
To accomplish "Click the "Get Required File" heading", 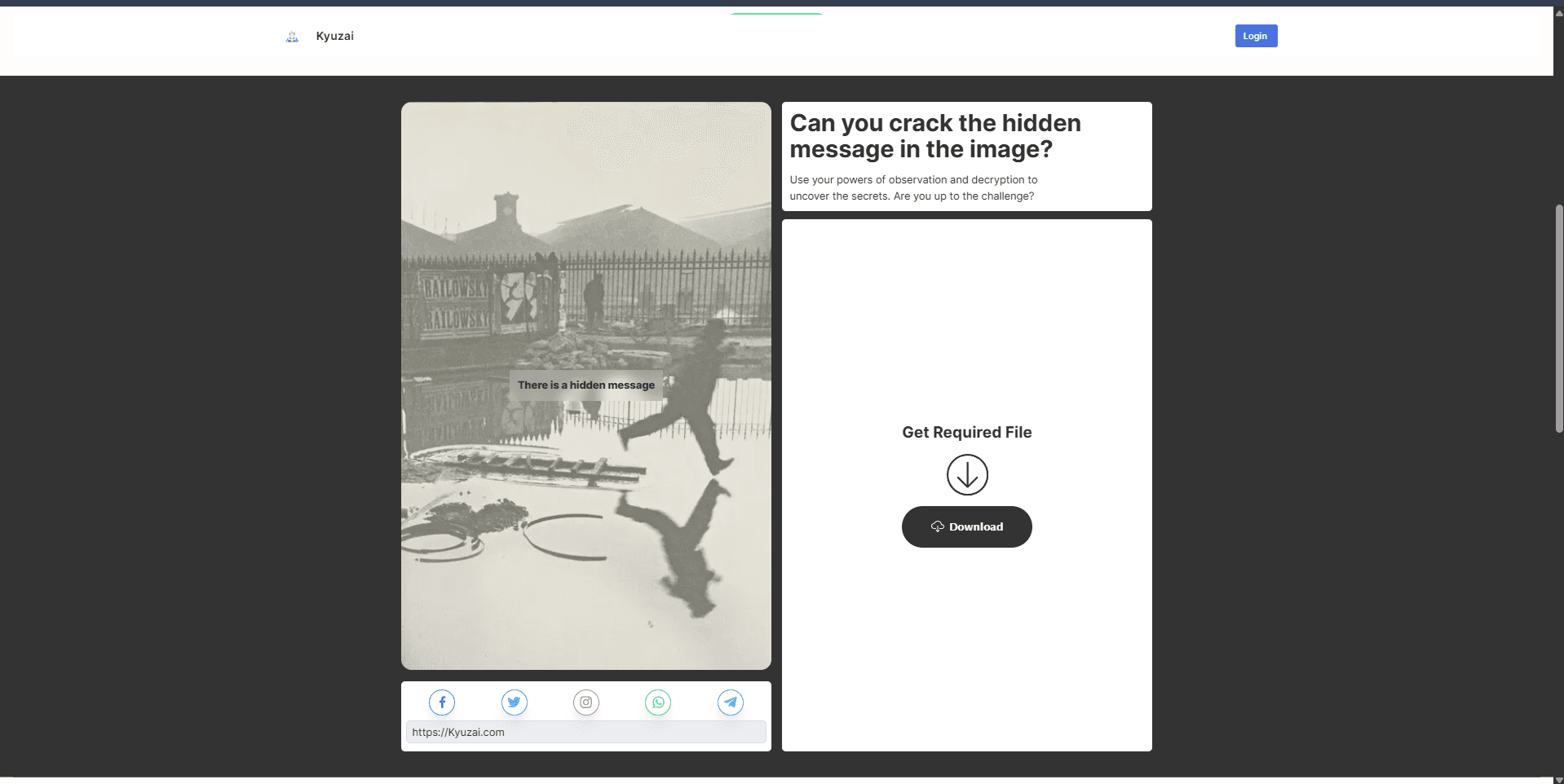I will coord(967,432).
